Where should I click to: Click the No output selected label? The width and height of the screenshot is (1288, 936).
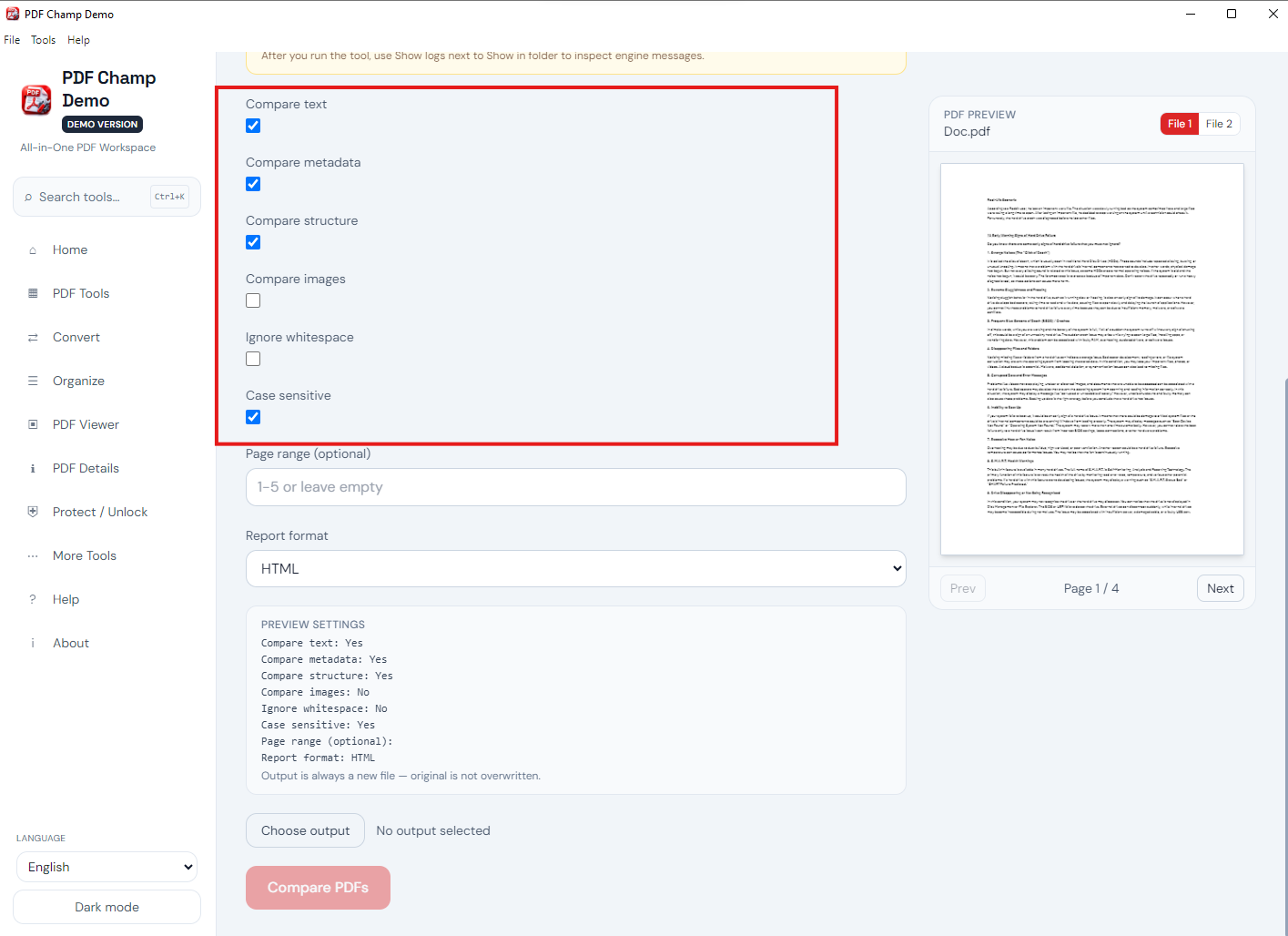(x=433, y=831)
